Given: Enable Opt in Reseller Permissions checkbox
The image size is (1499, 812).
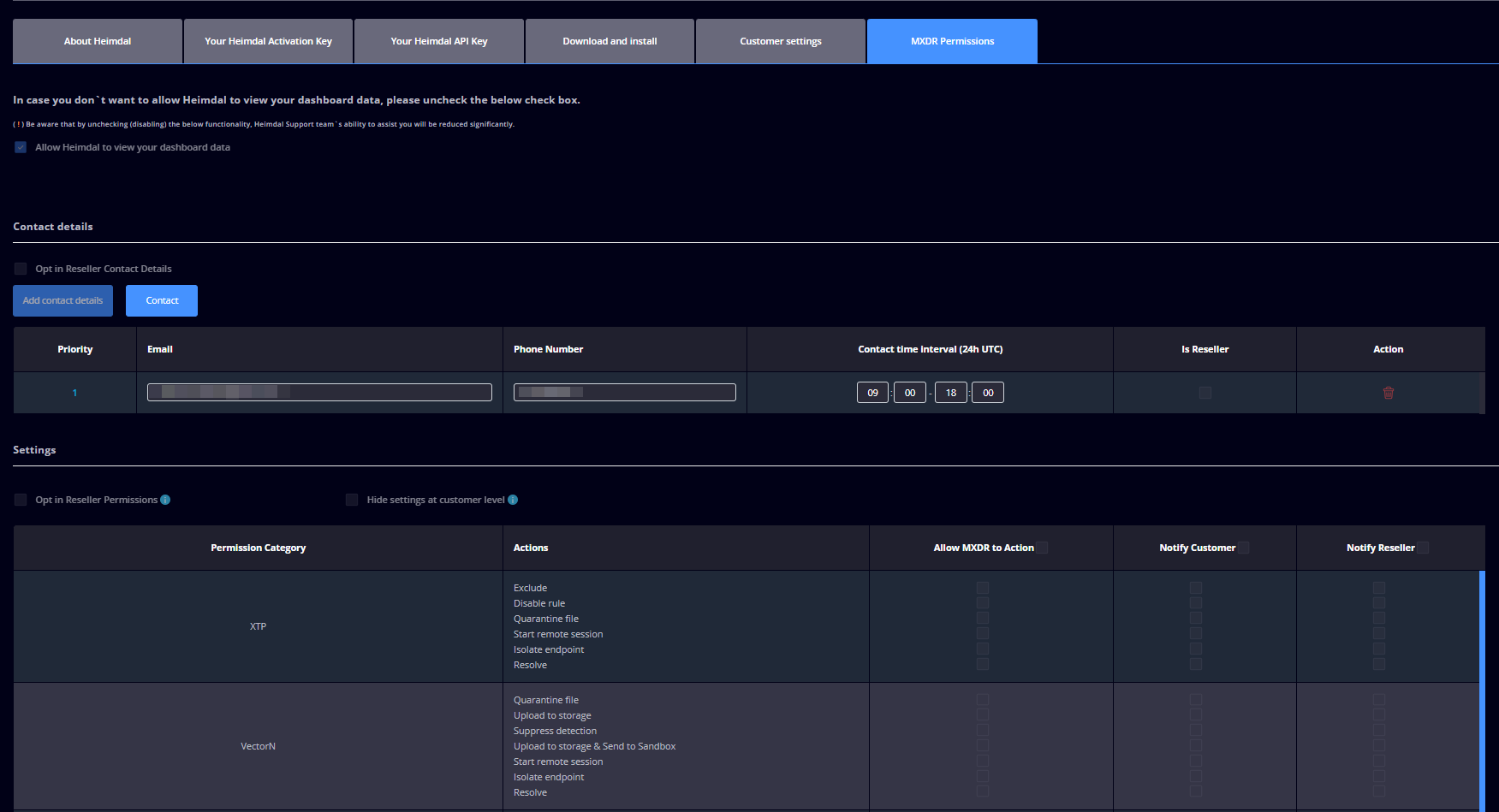Looking at the screenshot, I should [x=21, y=500].
